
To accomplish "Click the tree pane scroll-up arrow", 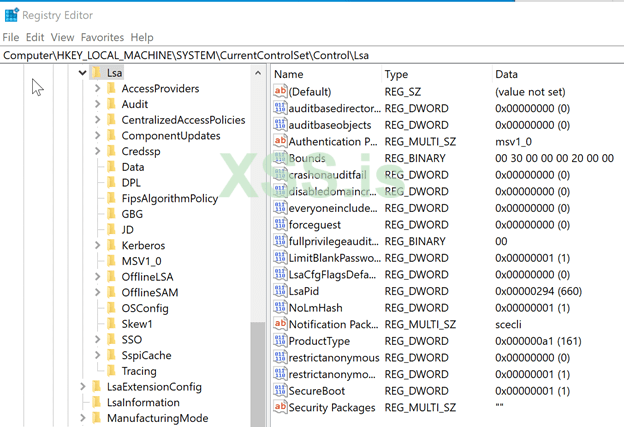I will tap(258, 73).
